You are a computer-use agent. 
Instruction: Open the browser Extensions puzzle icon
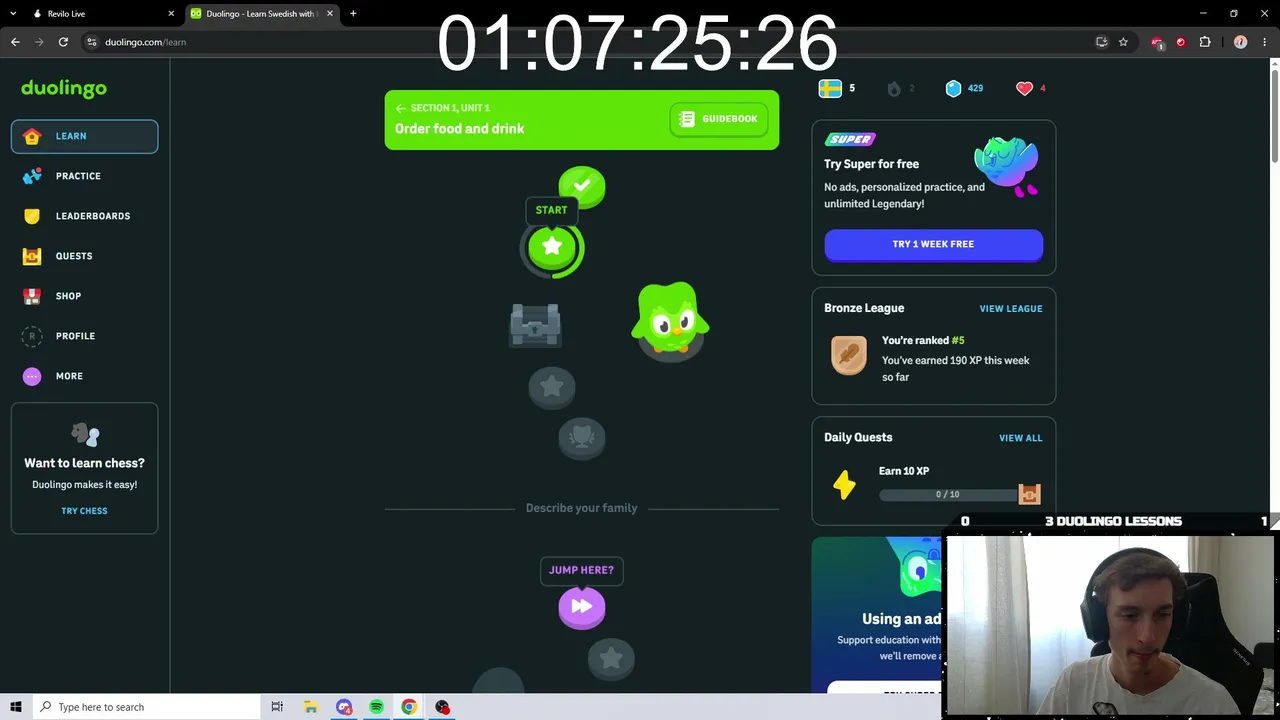point(1205,42)
